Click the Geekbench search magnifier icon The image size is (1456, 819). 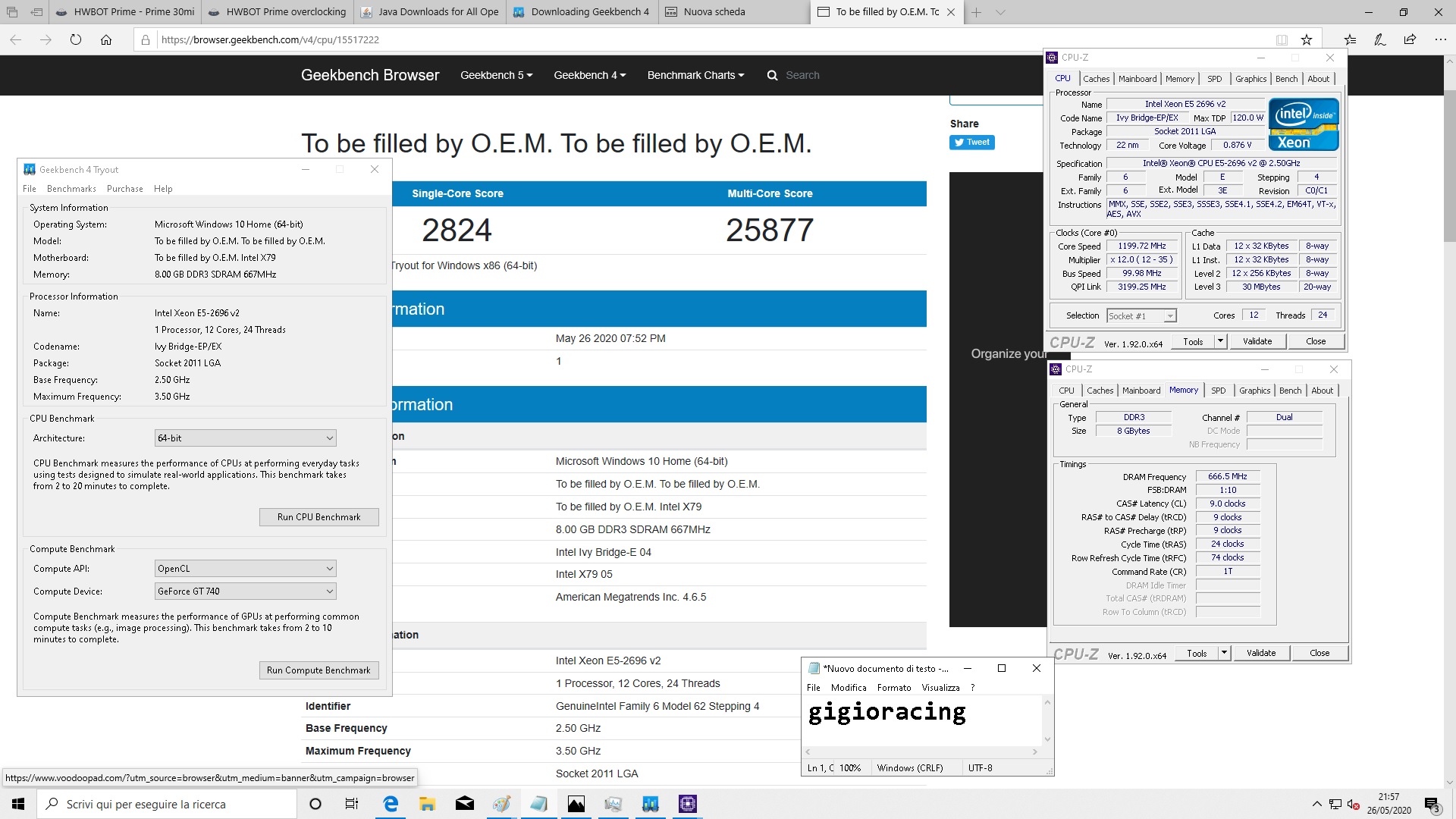click(772, 75)
